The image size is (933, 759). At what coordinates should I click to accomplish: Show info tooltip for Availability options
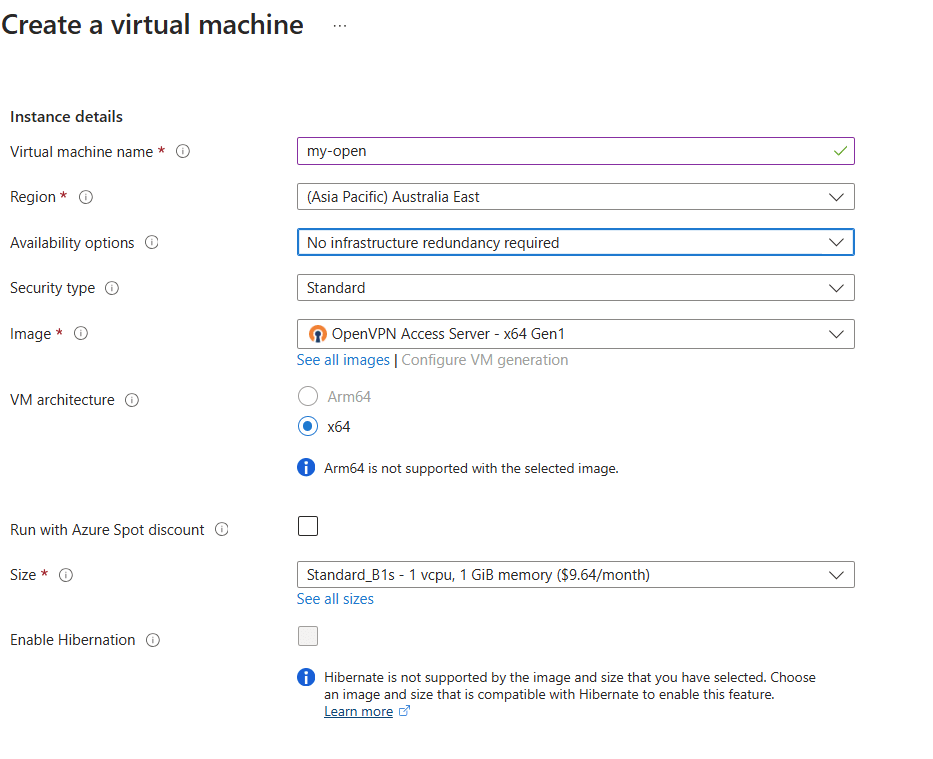click(x=152, y=242)
